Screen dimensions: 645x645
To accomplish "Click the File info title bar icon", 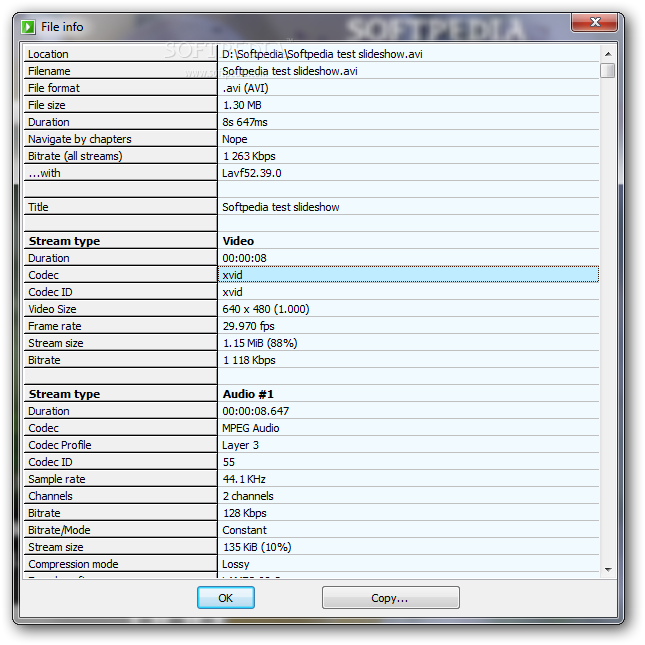I will [28, 27].
